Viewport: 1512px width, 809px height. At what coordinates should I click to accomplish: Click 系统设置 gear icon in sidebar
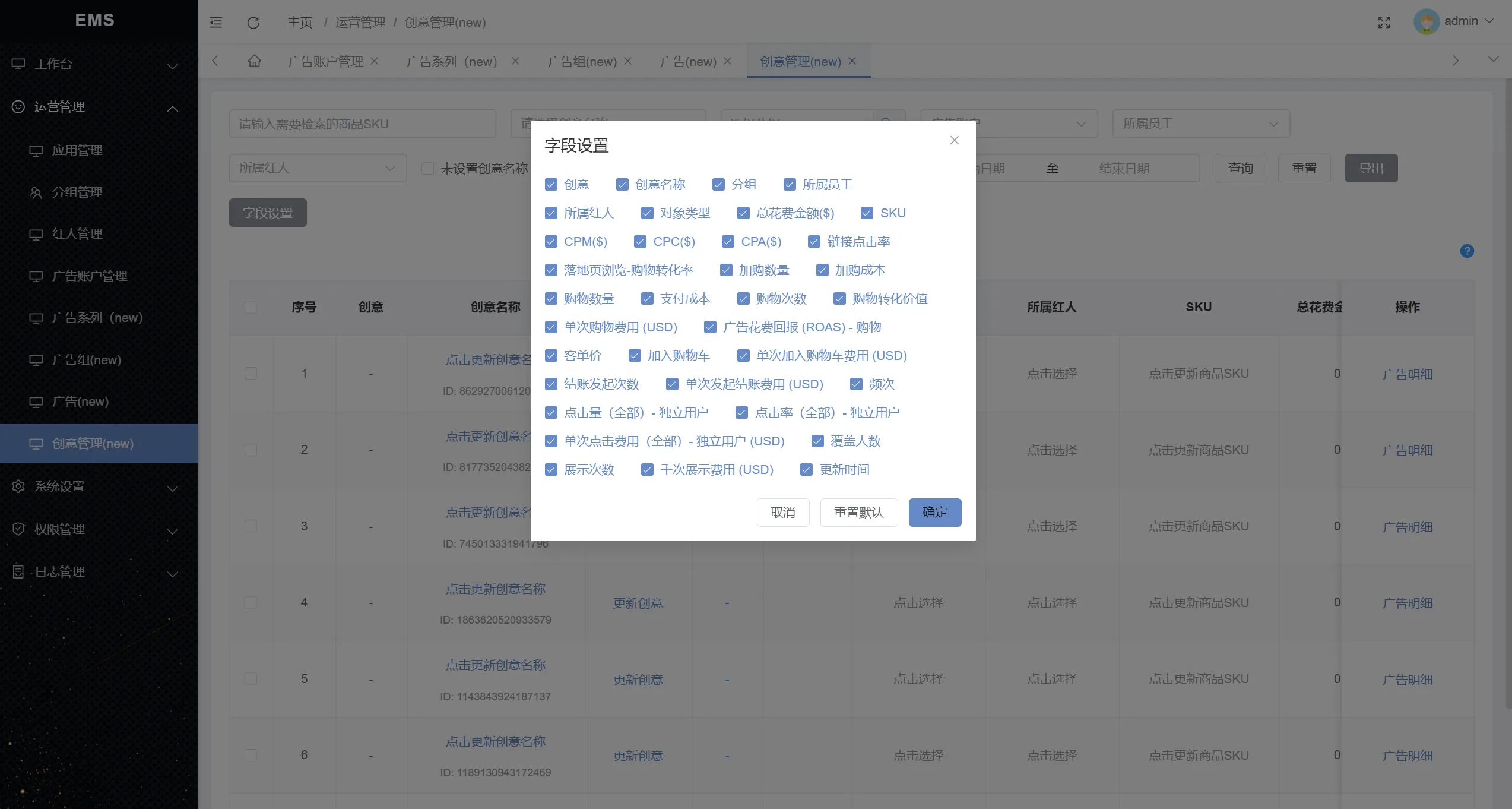point(18,486)
